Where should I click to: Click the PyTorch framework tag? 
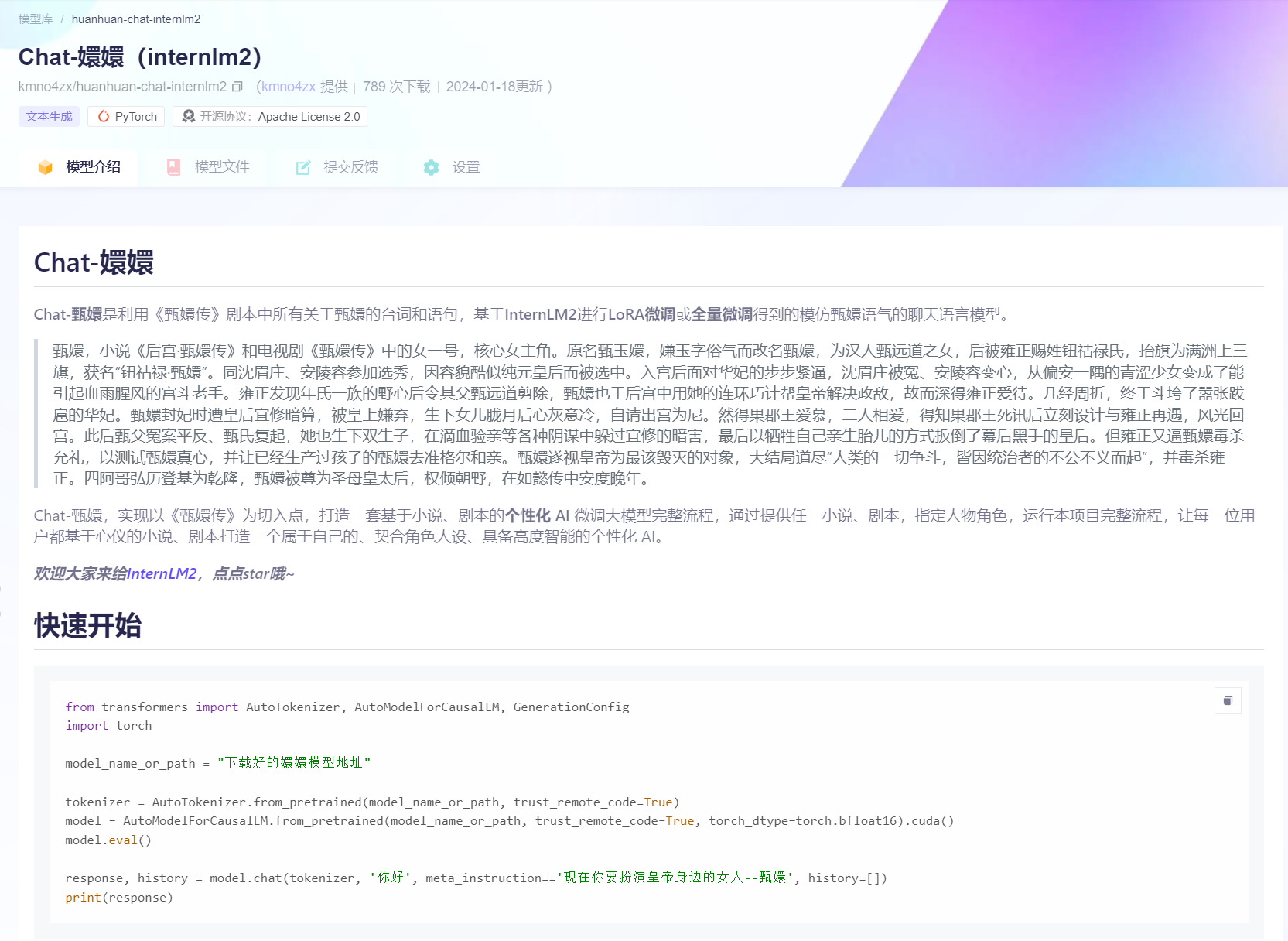pos(126,117)
